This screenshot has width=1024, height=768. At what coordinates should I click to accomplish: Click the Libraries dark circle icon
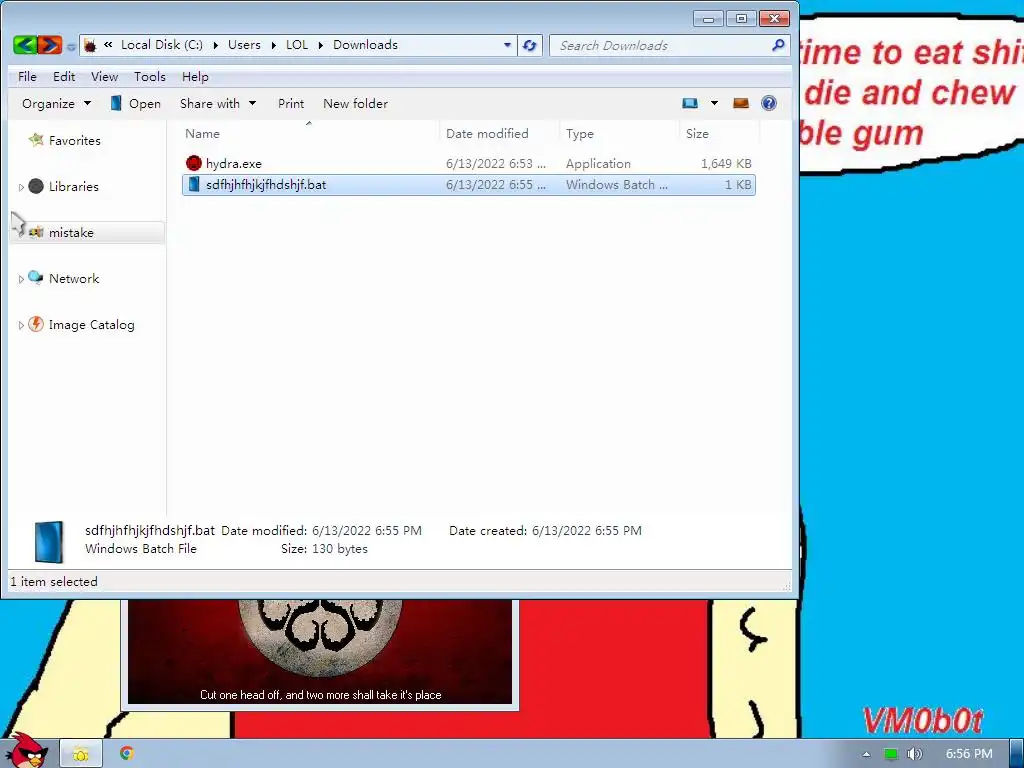coord(37,186)
